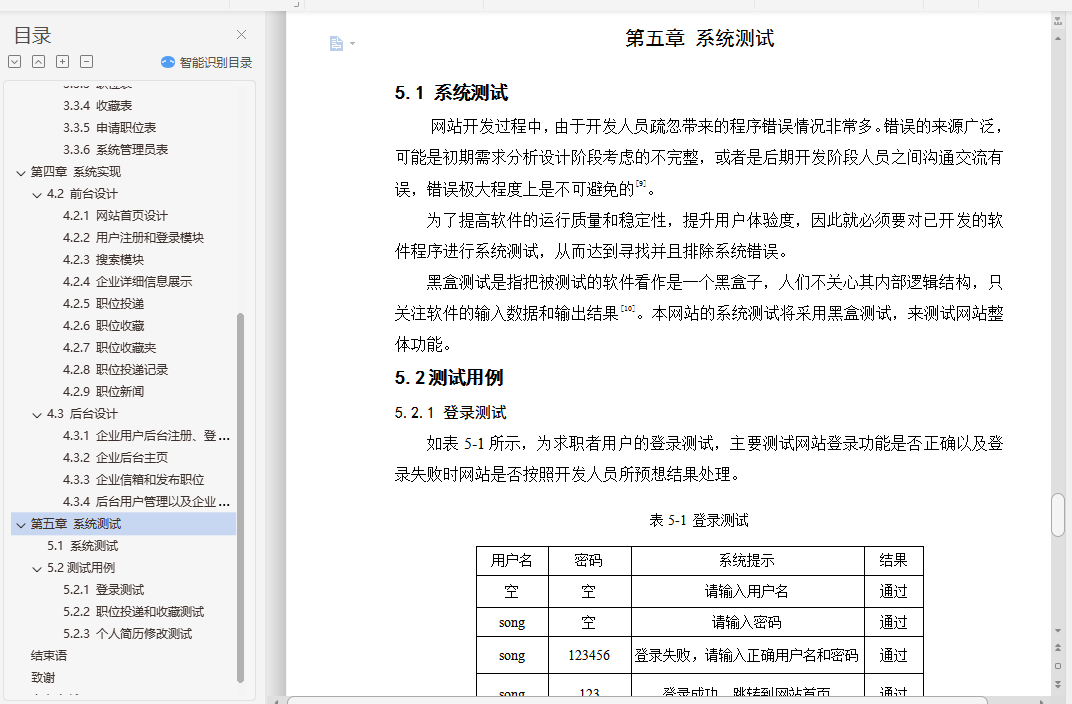Go to 4.3.4 后台用户管理以及企业 entry

146,501
